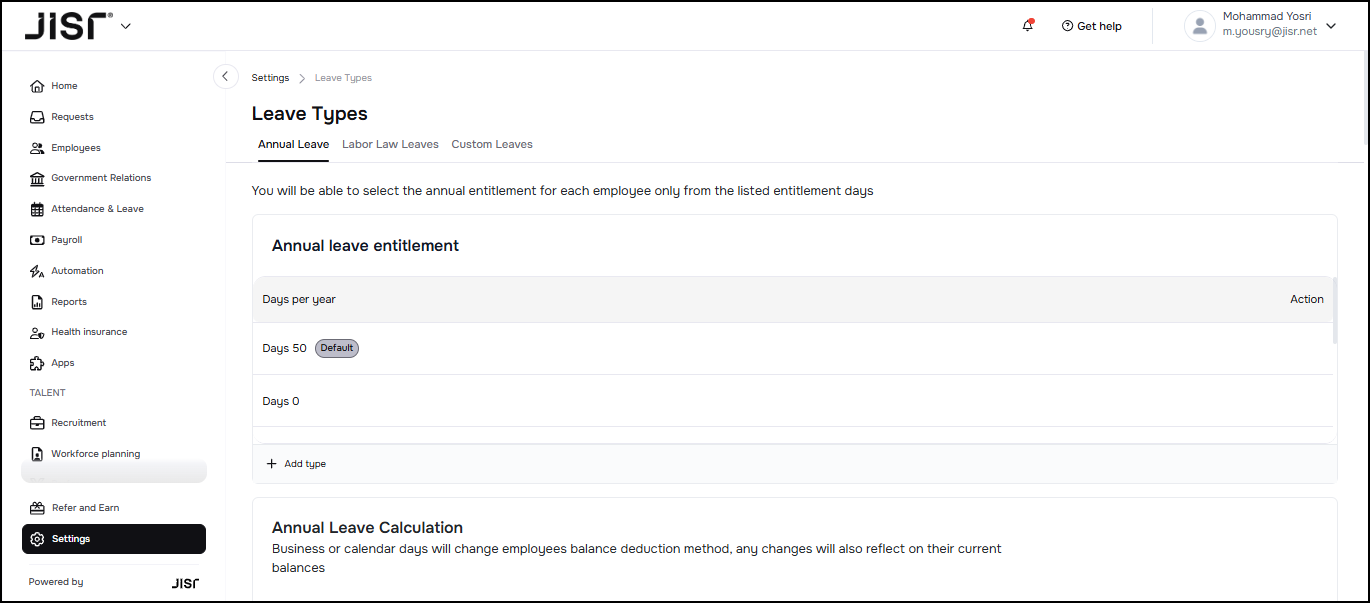Click the Add type button

[297, 464]
